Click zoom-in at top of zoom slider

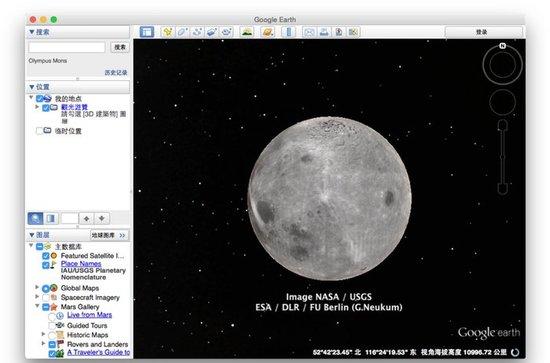502,124
